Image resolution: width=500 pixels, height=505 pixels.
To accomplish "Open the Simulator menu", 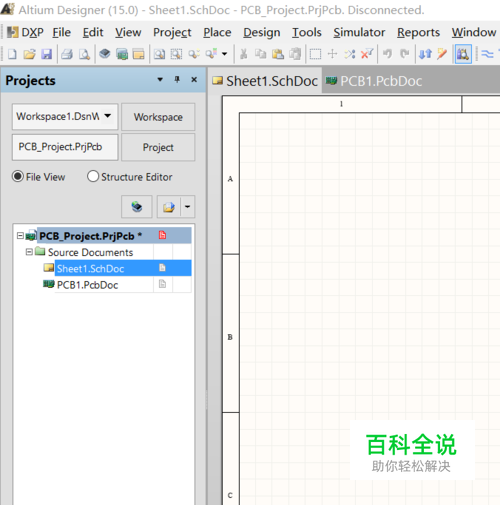I will point(359,32).
